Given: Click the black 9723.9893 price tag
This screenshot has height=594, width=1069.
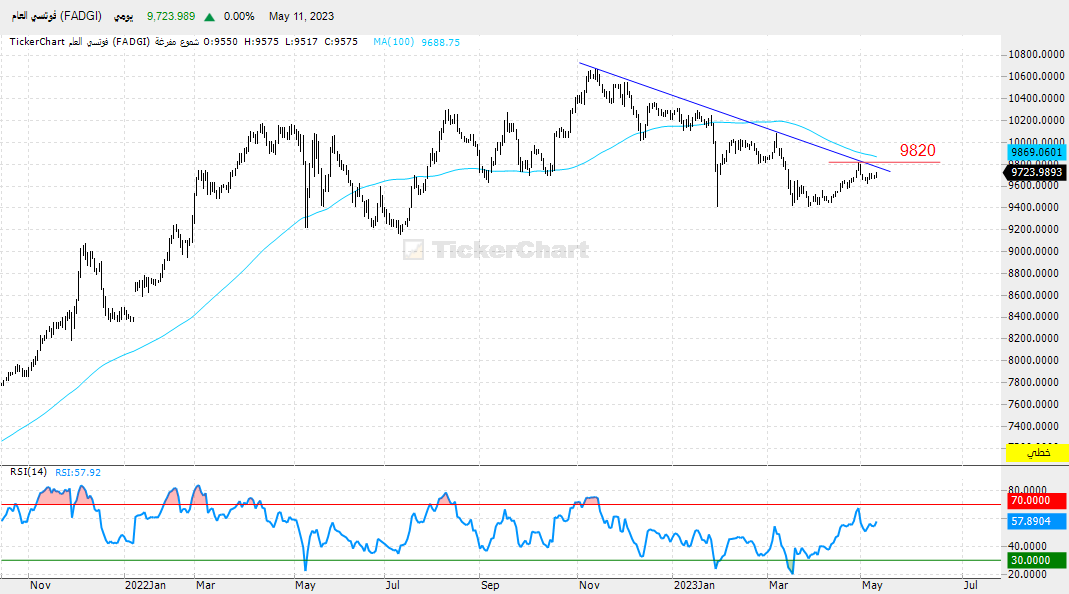Looking at the screenshot, I should 1036,172.
